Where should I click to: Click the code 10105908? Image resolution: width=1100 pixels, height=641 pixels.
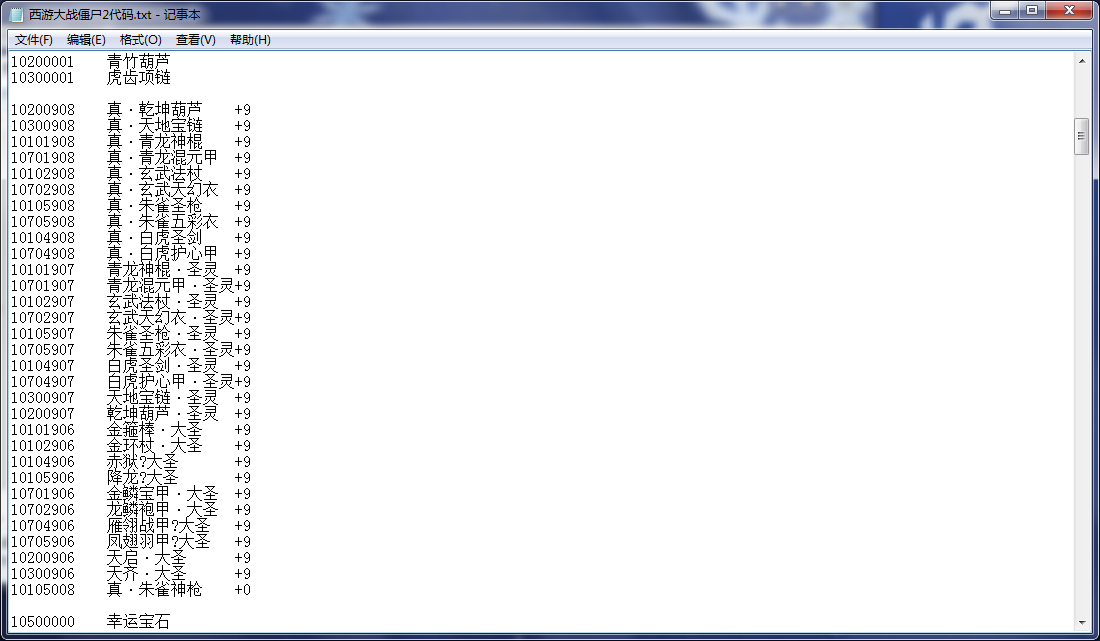[42, 206]
